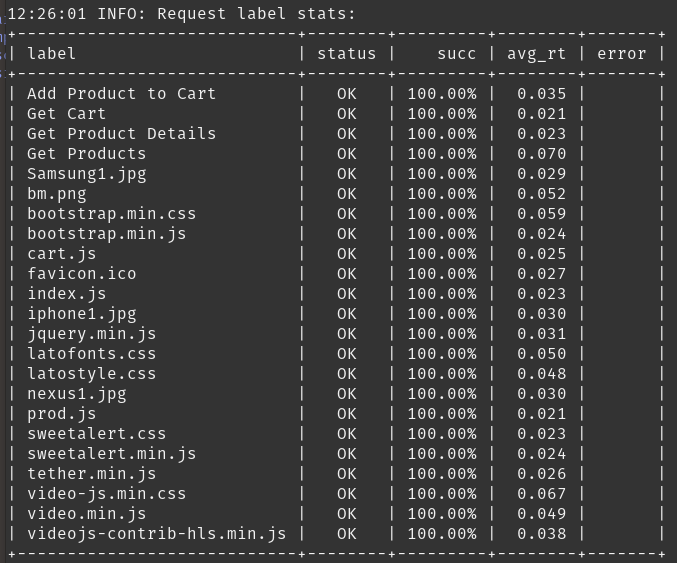Screen dimensions: 677x563
Task: Click the bootstrap.min.js label
Action: tap(107, 234)
